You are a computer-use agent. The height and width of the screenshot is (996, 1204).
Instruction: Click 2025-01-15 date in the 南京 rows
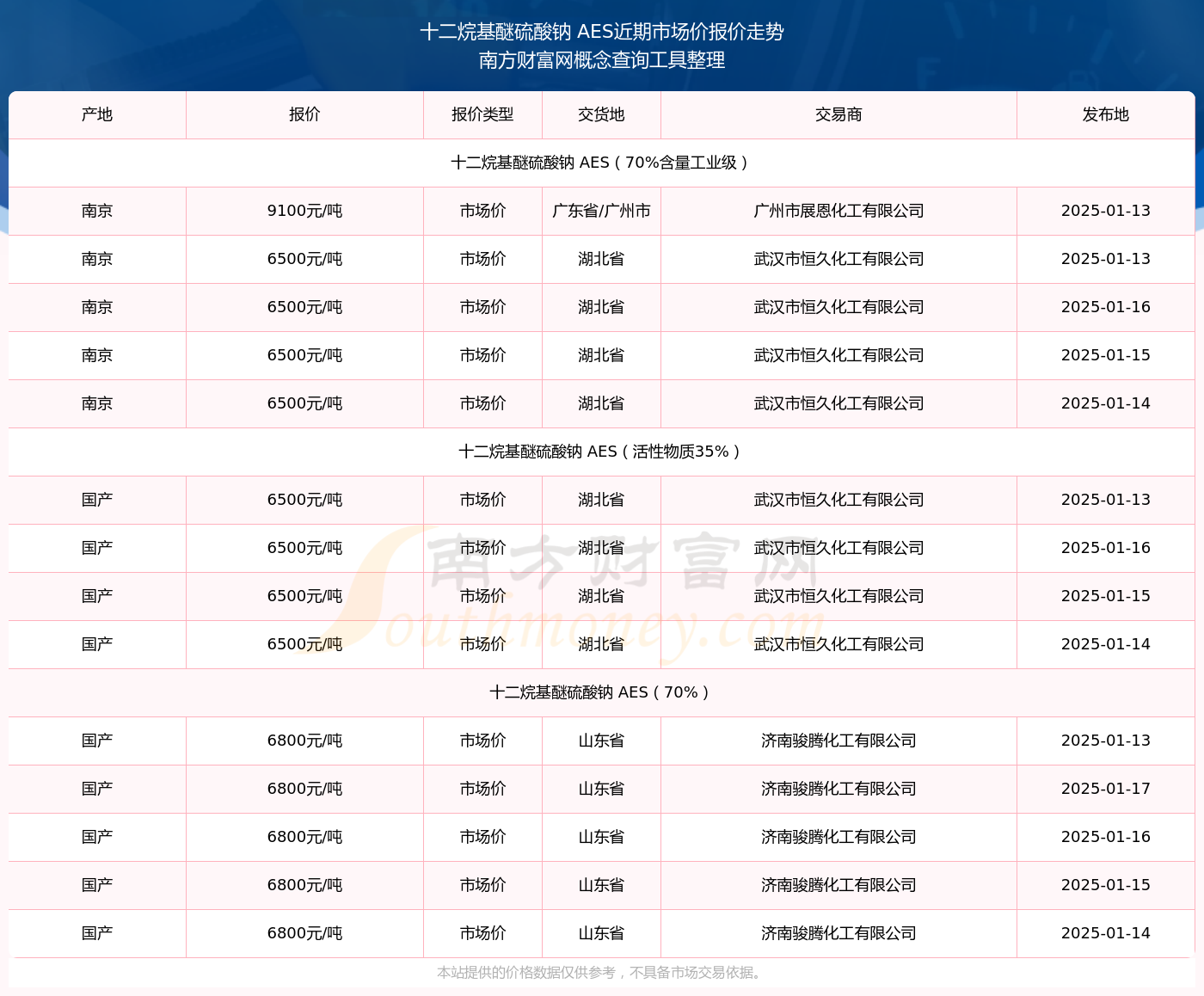tap(1106, 355)
